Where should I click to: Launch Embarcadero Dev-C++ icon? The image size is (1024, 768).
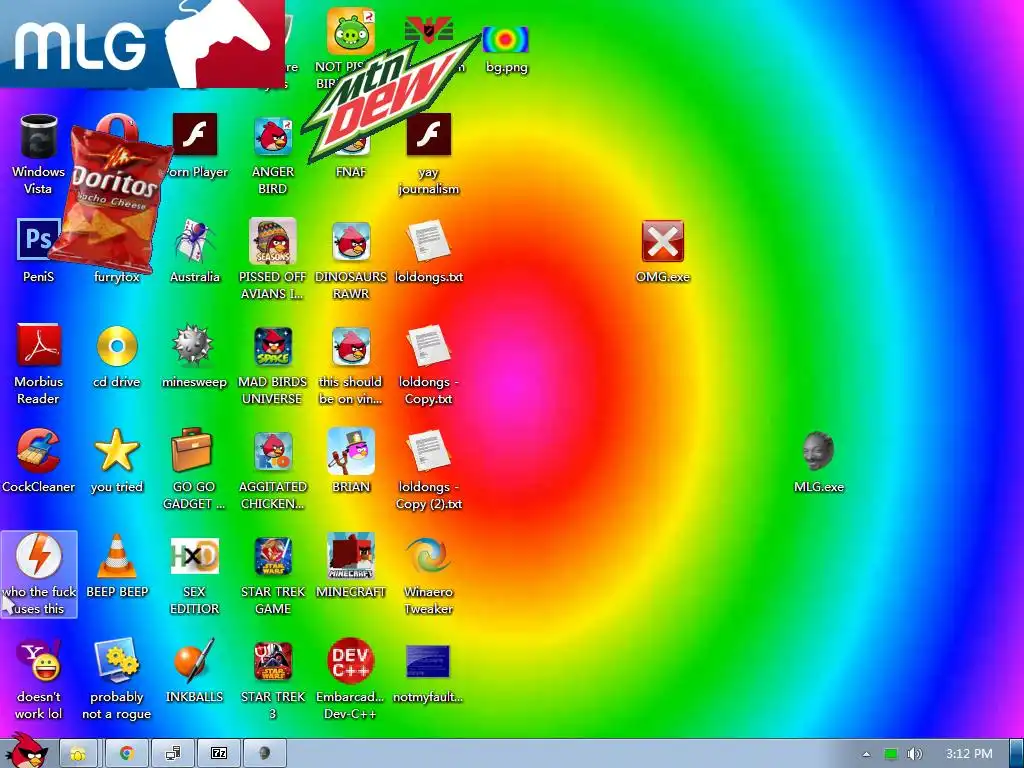pyautogui.click(x=351, y=660)
